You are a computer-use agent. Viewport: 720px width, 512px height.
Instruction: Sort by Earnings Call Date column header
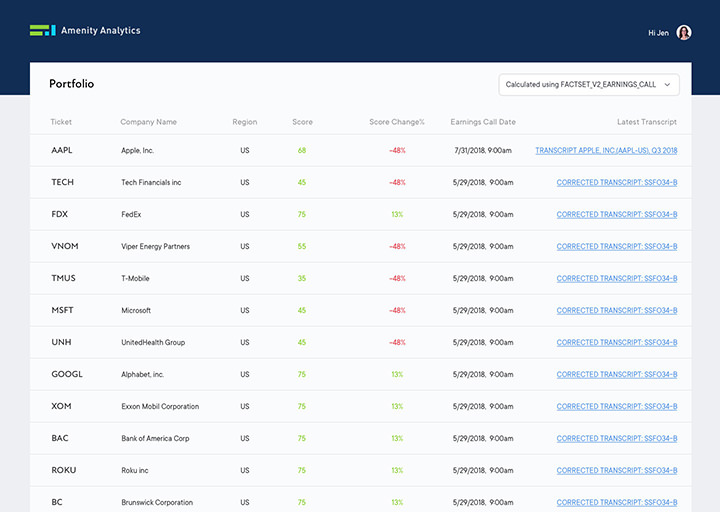[483, 122]
